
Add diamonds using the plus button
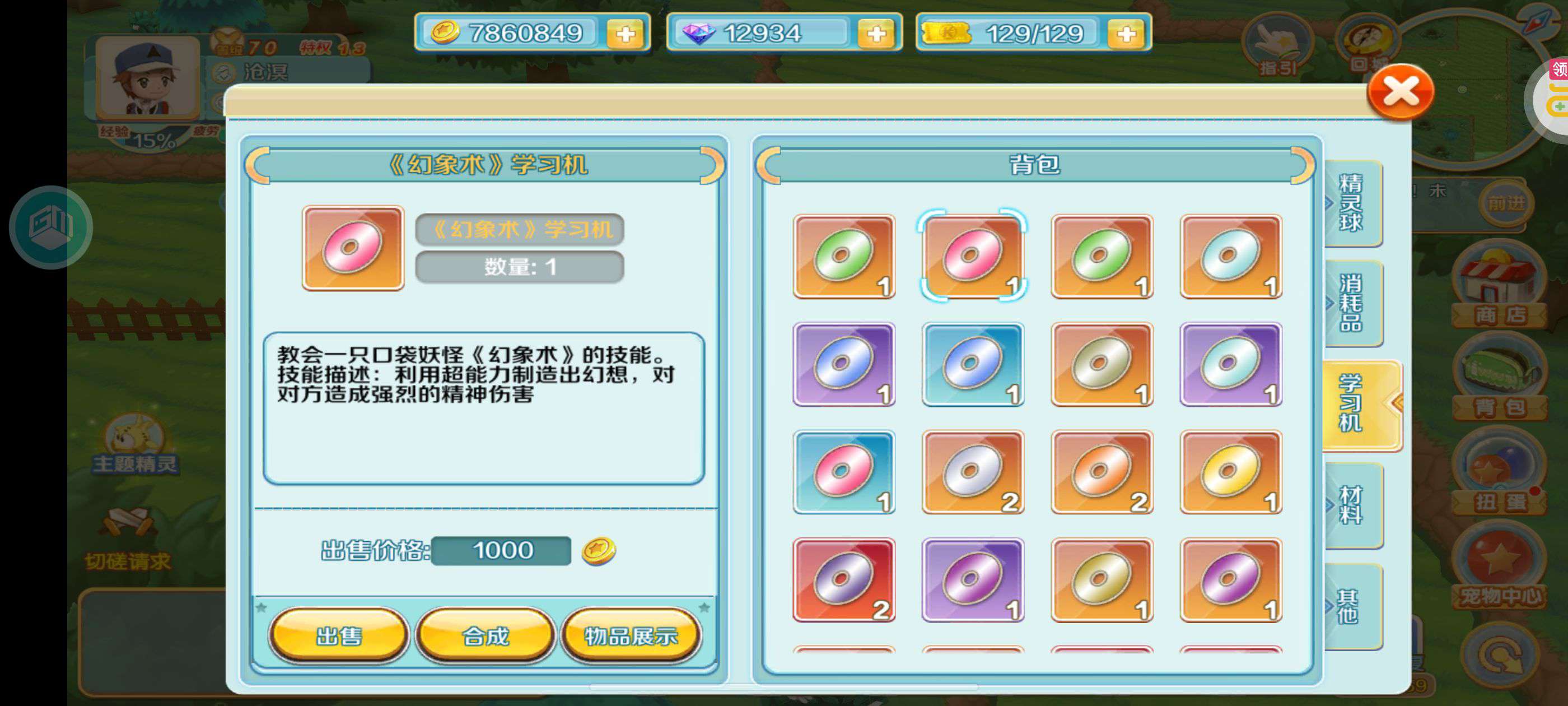(x=876, y=34)
